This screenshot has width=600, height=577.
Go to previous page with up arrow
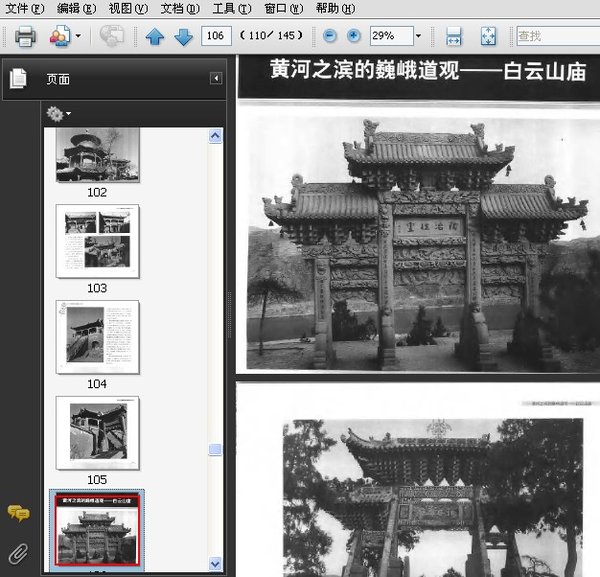[x=155, y=37]
